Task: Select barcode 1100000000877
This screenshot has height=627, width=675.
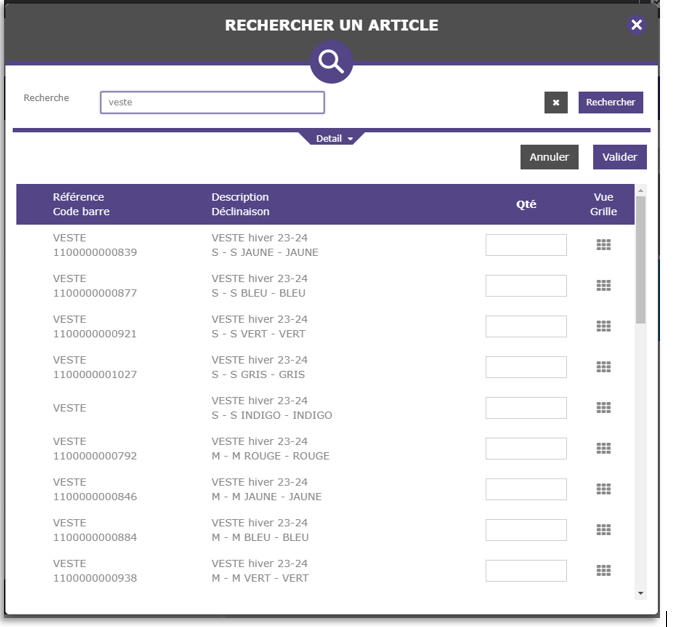Action: click(x=95, y=293)
